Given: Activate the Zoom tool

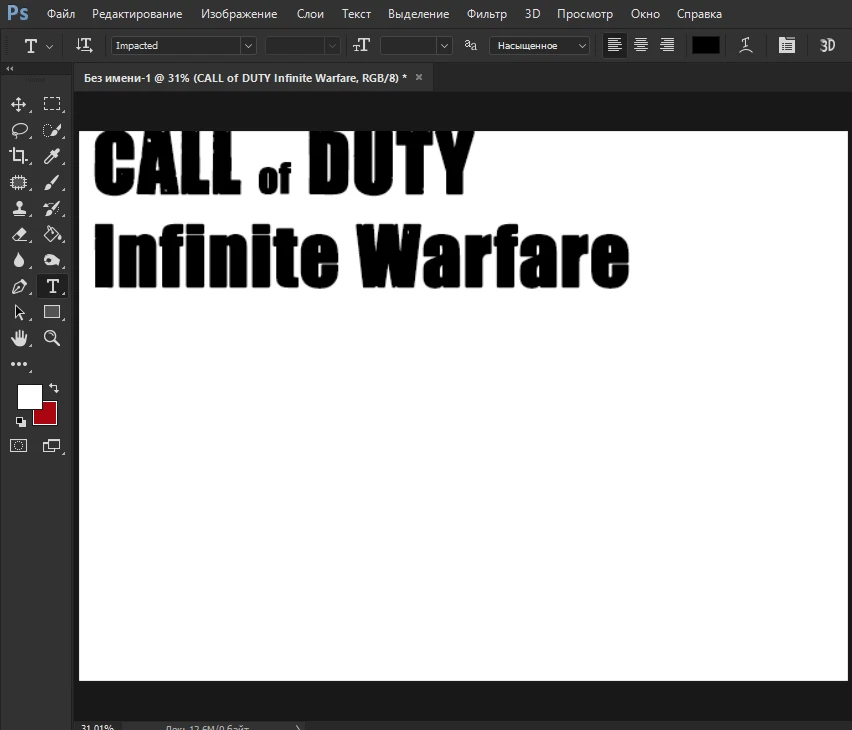Looking at the screenshot, I should click(52, 338).
